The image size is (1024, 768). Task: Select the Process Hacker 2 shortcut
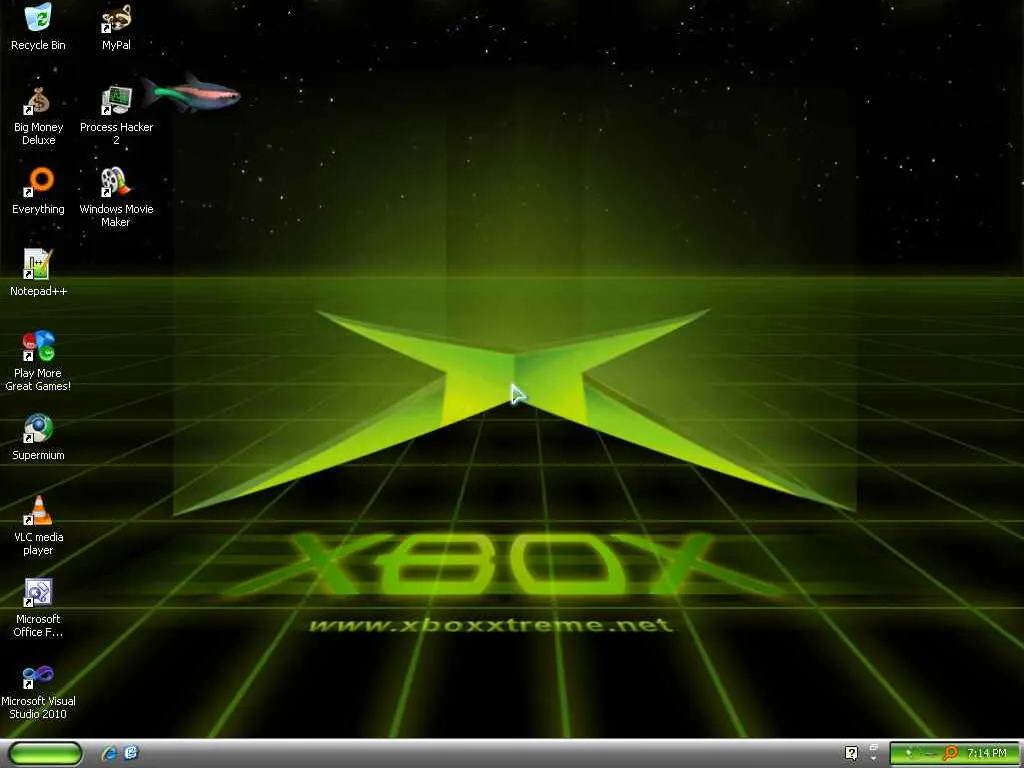point(116,116)
